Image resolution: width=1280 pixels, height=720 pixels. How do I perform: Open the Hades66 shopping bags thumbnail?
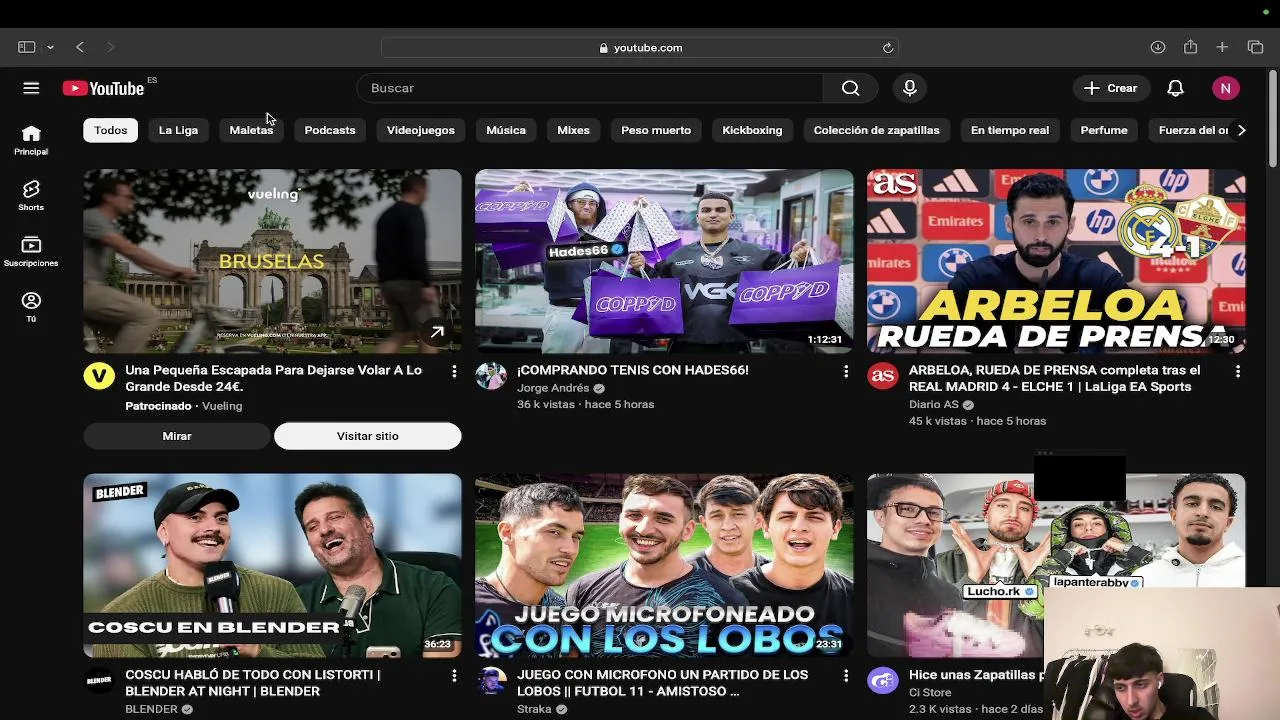tap(664, 261)
